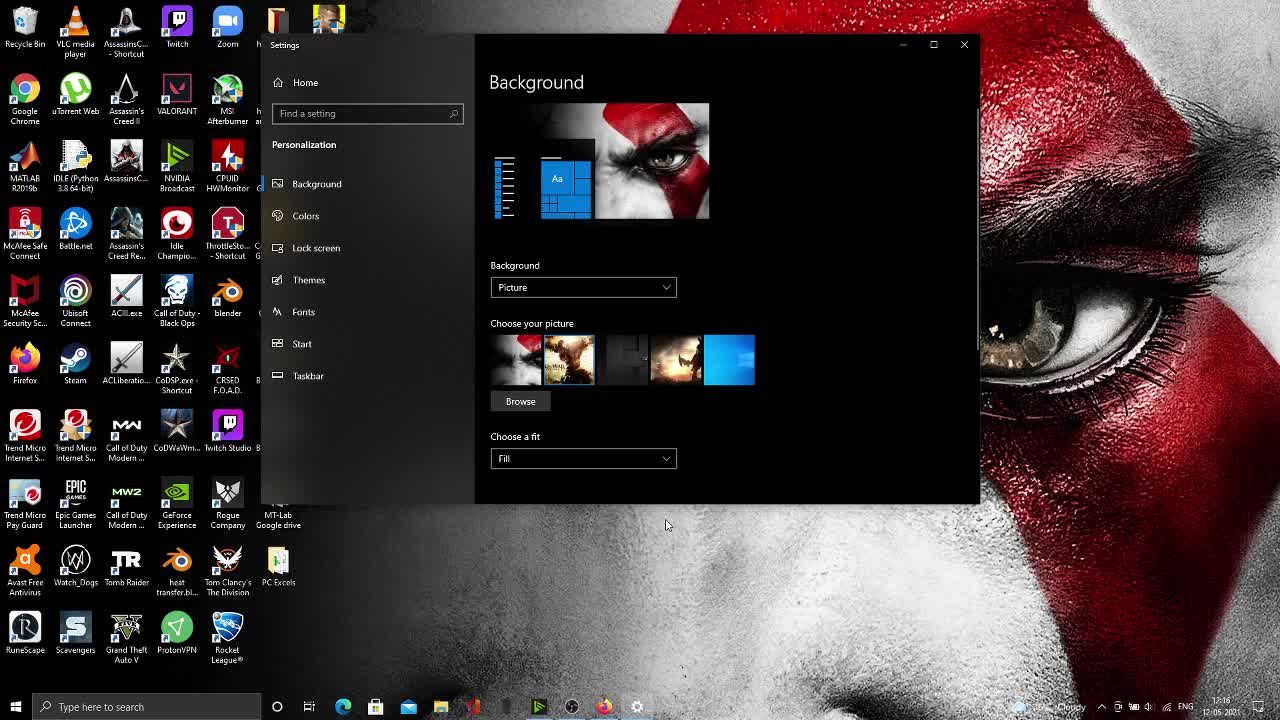Choose the fourth warrior picture thumbnail
The width and height of the screenshot is (1280, 720).
coord(676,360)
